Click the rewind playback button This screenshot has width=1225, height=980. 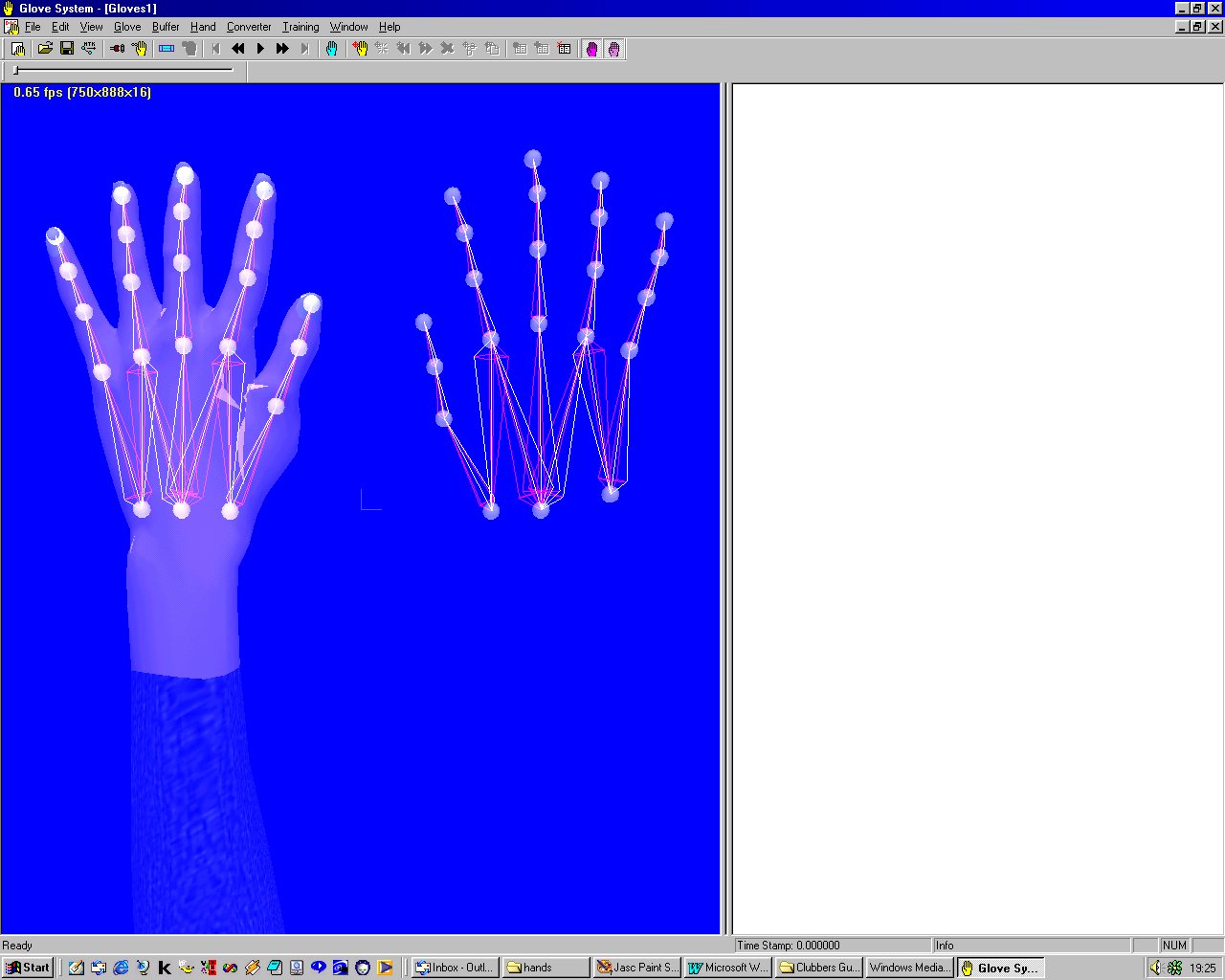tap(238, 49)
